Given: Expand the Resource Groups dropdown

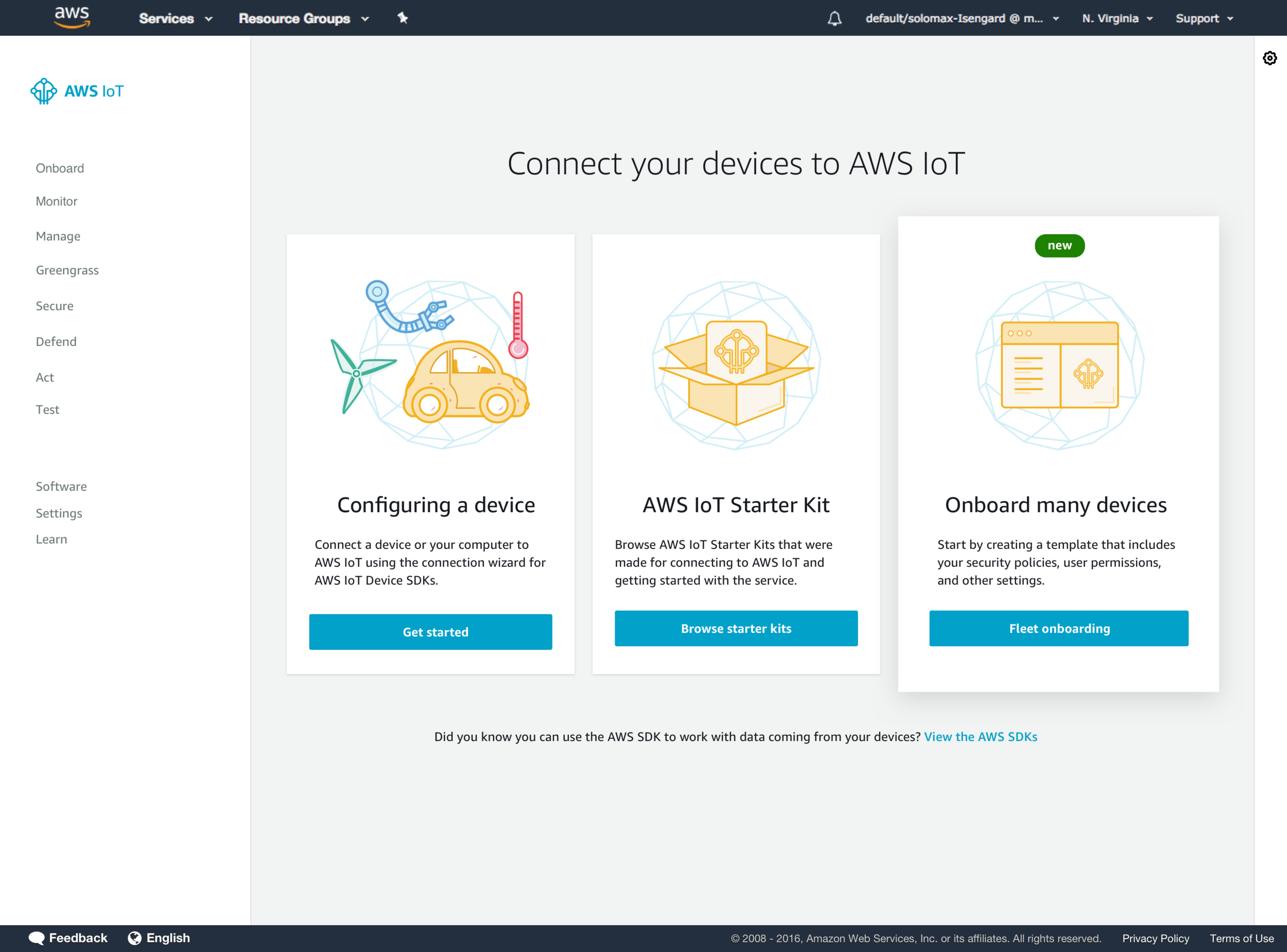Looking at the screenshot, I should tap(304, 19).
